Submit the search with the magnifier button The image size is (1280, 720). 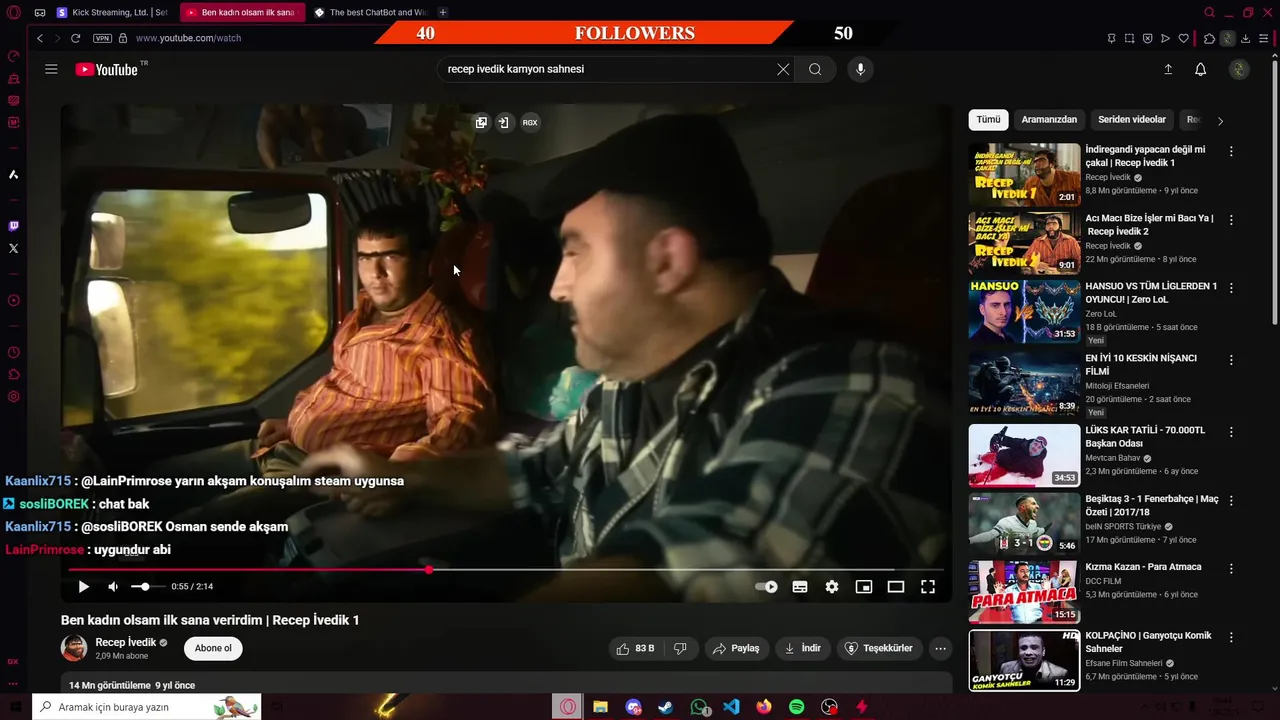(815, 69)
